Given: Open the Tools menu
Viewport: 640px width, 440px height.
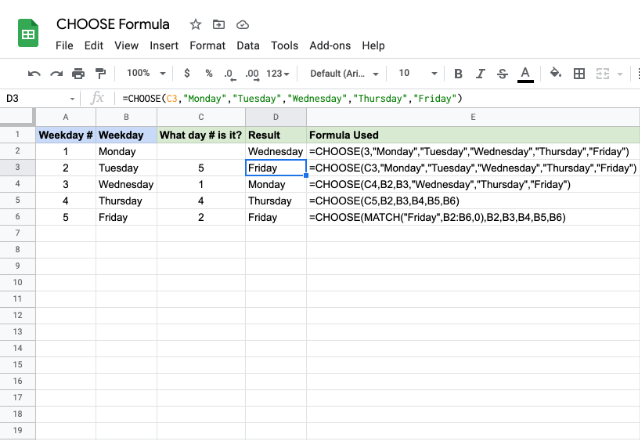Looking at the screenshot, I should click(284, 46).
